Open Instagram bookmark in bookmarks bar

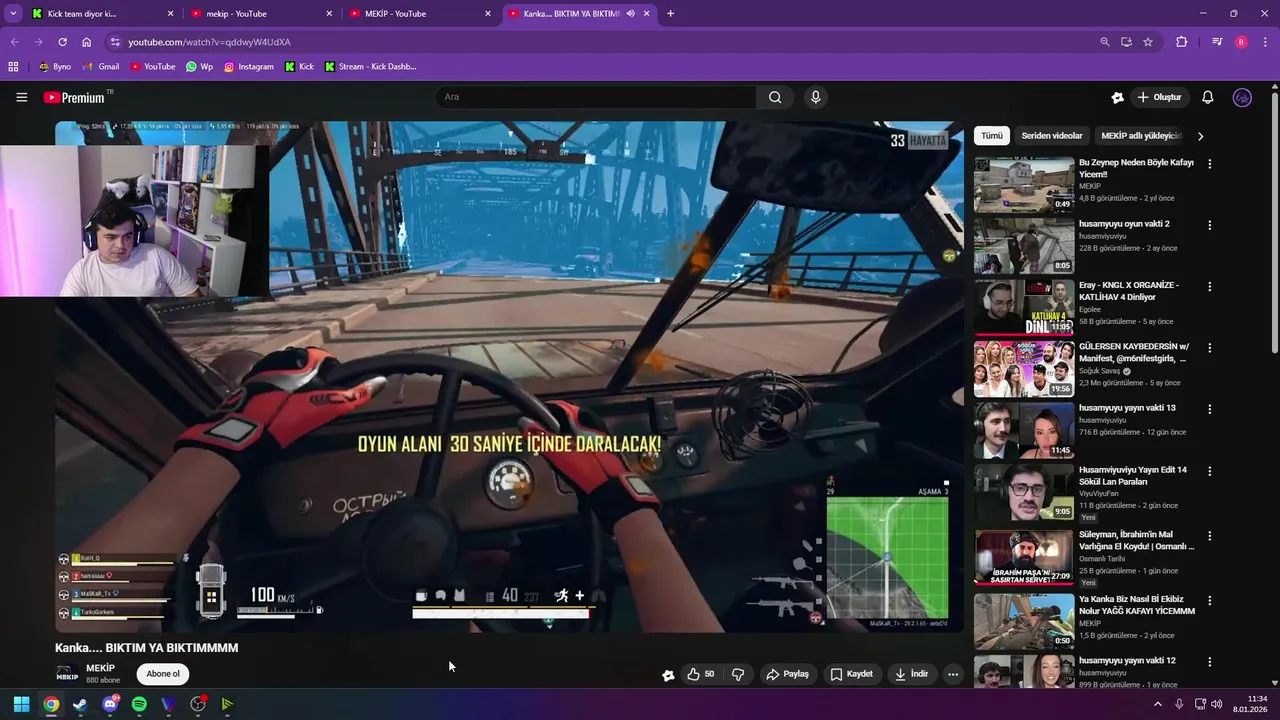click(248, 67)
